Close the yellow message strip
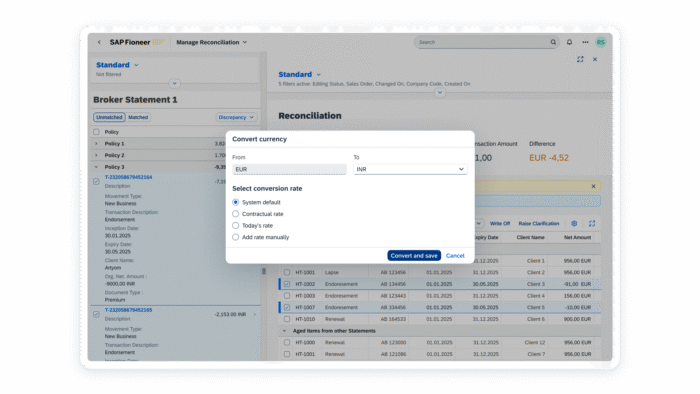700x394 pixels. click(593, 186)
